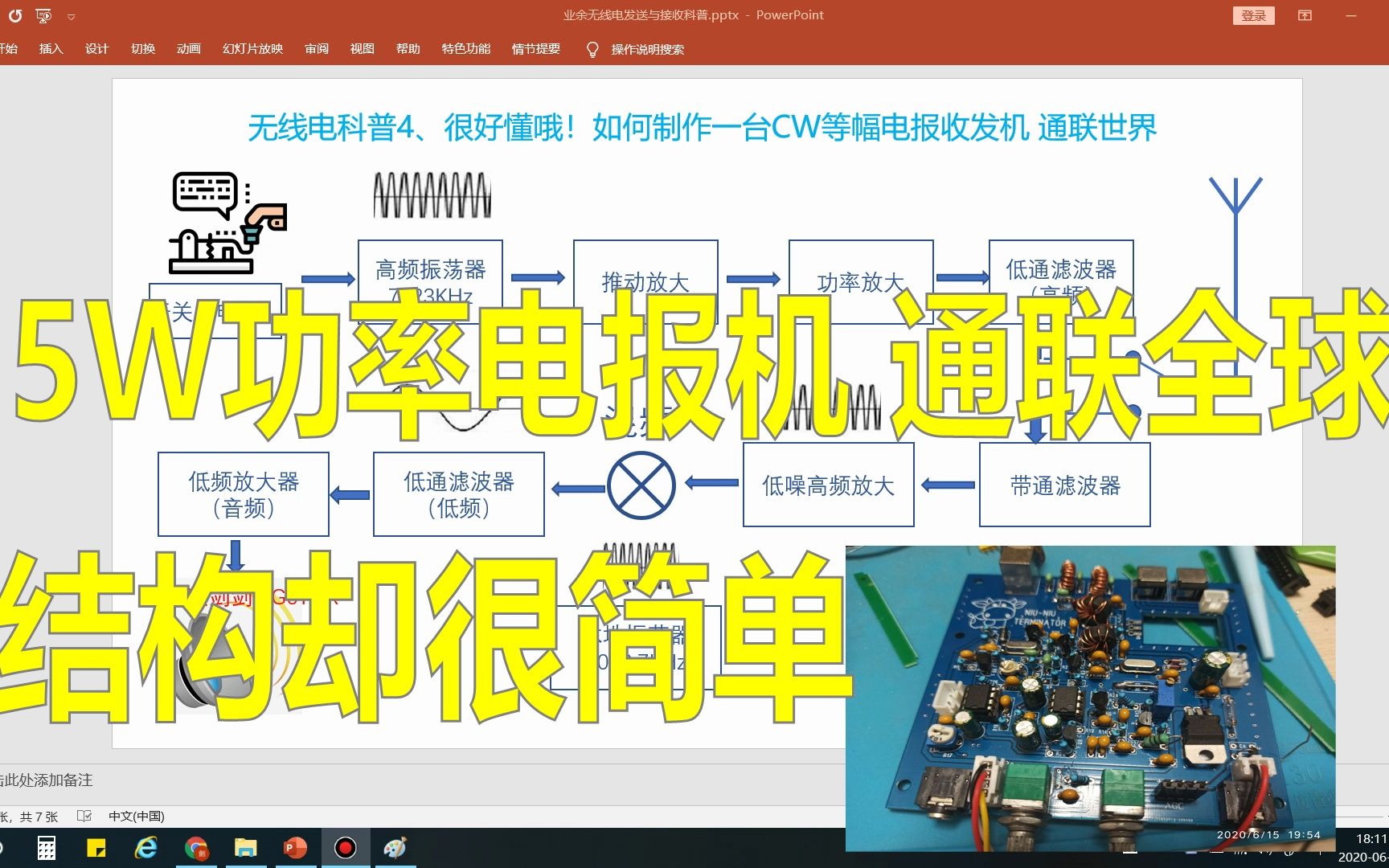Viewport: 1389px width, 868px height.
Task: Select the 低噪高频放大 block
Action: (x=829, y=485)
